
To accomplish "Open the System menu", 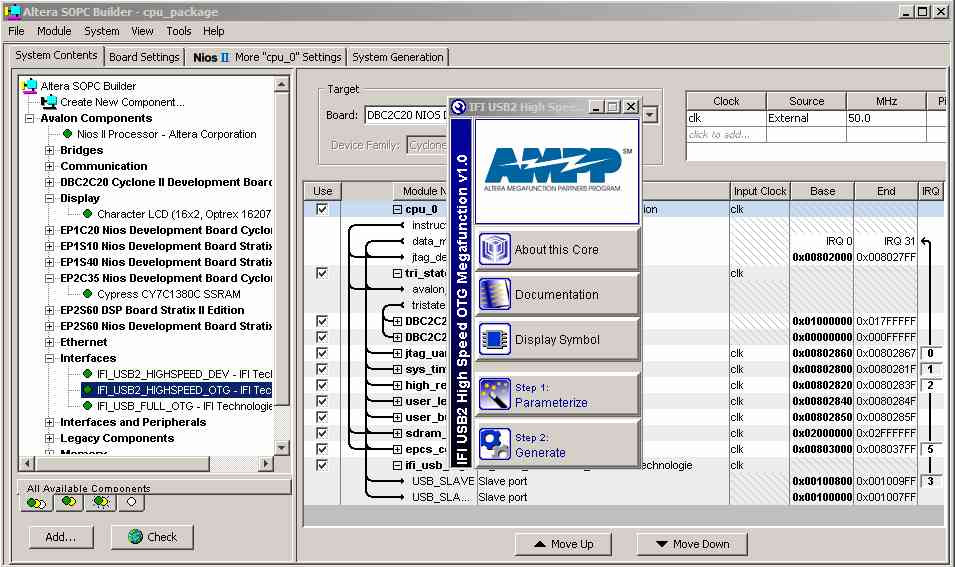I will [x=102, y=31].
